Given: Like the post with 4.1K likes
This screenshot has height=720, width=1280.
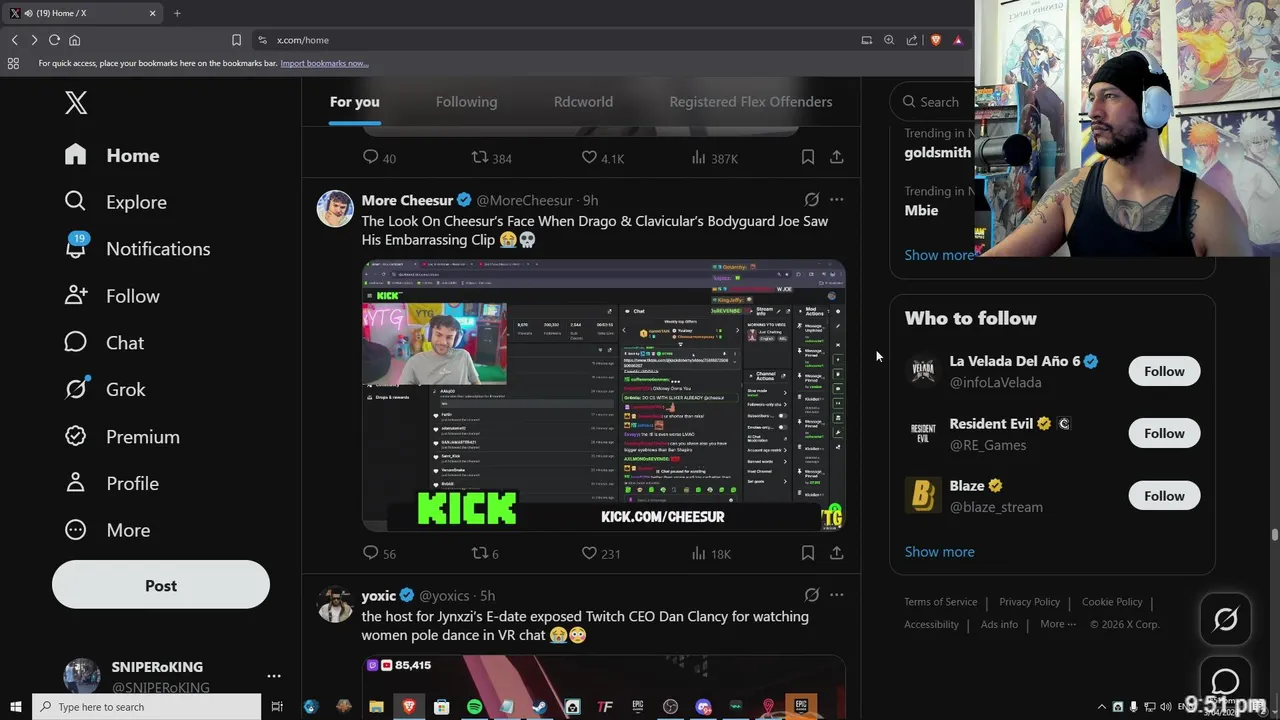Looking at the screenshot, I should pyautogui.click(x=603, y=158).
